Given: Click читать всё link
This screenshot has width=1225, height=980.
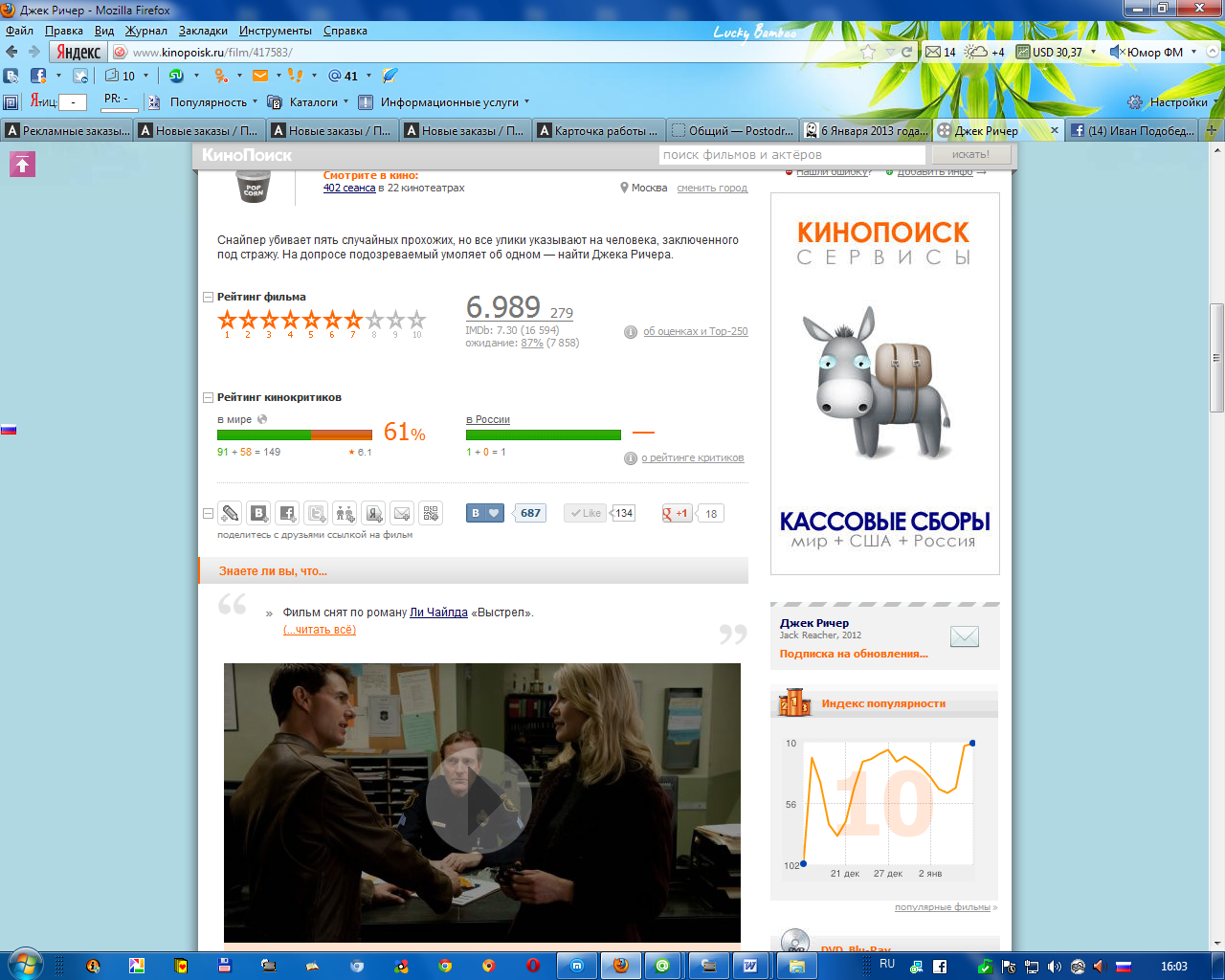Looking at the screenshot, I should click(320, 630).
